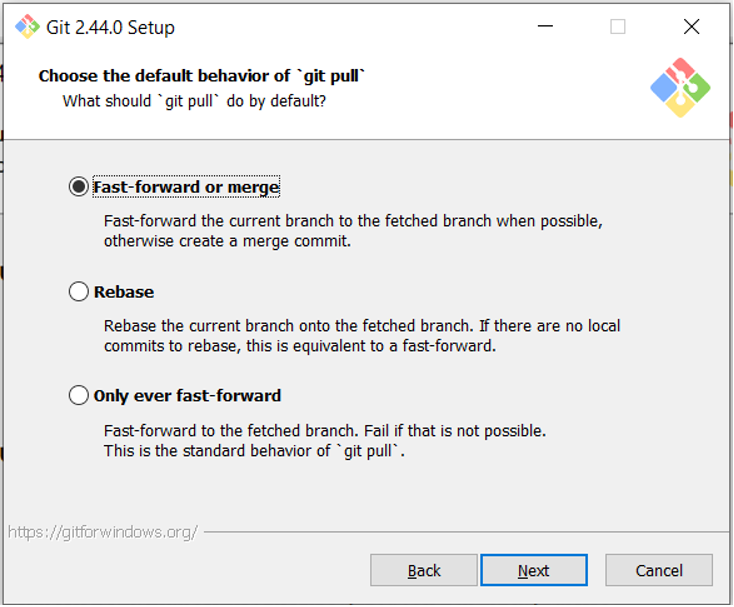Viewport: 734px width, 607px height.
Task: Click the 'Git 2.44.0 Setup' title text
Action: click(x=110, y=28)
